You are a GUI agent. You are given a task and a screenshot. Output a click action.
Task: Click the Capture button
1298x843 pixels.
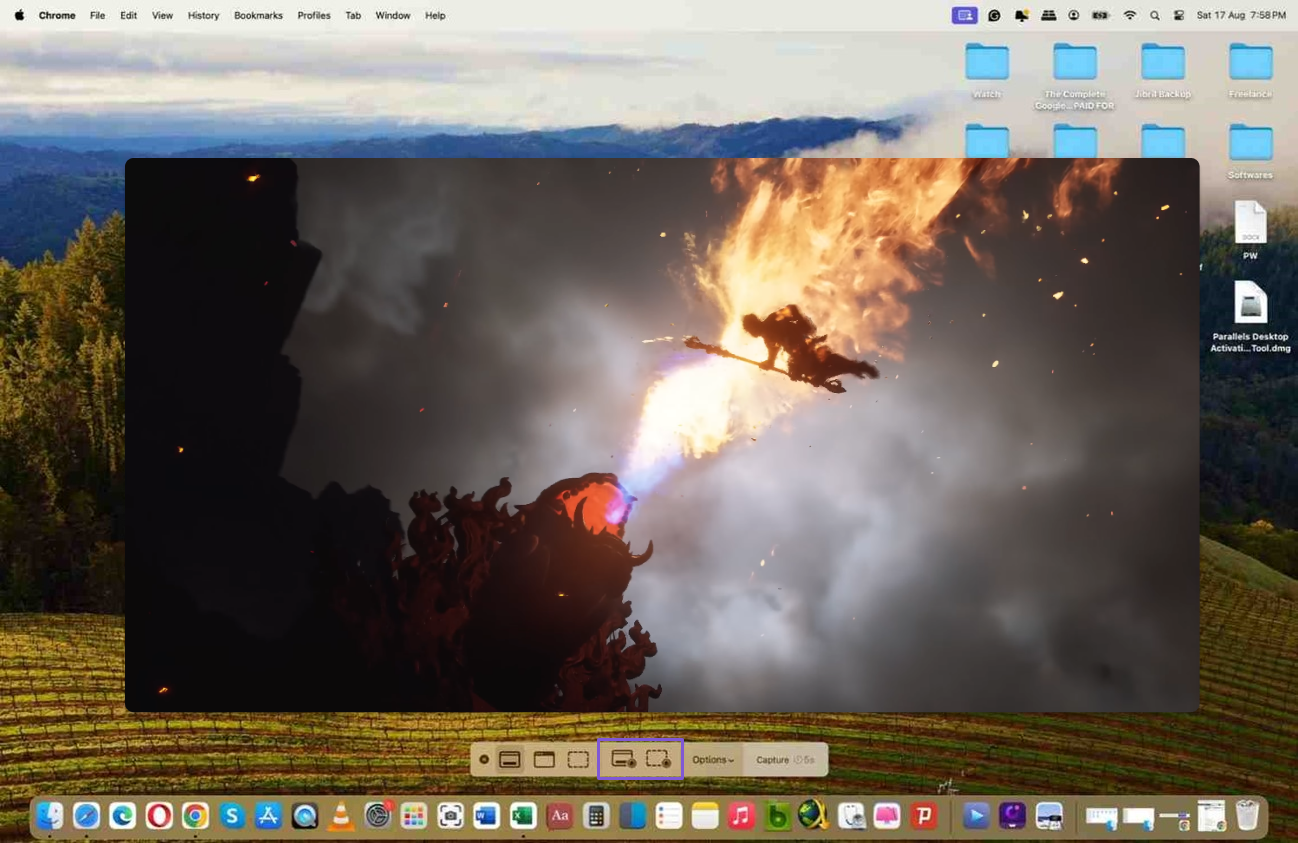785,760
